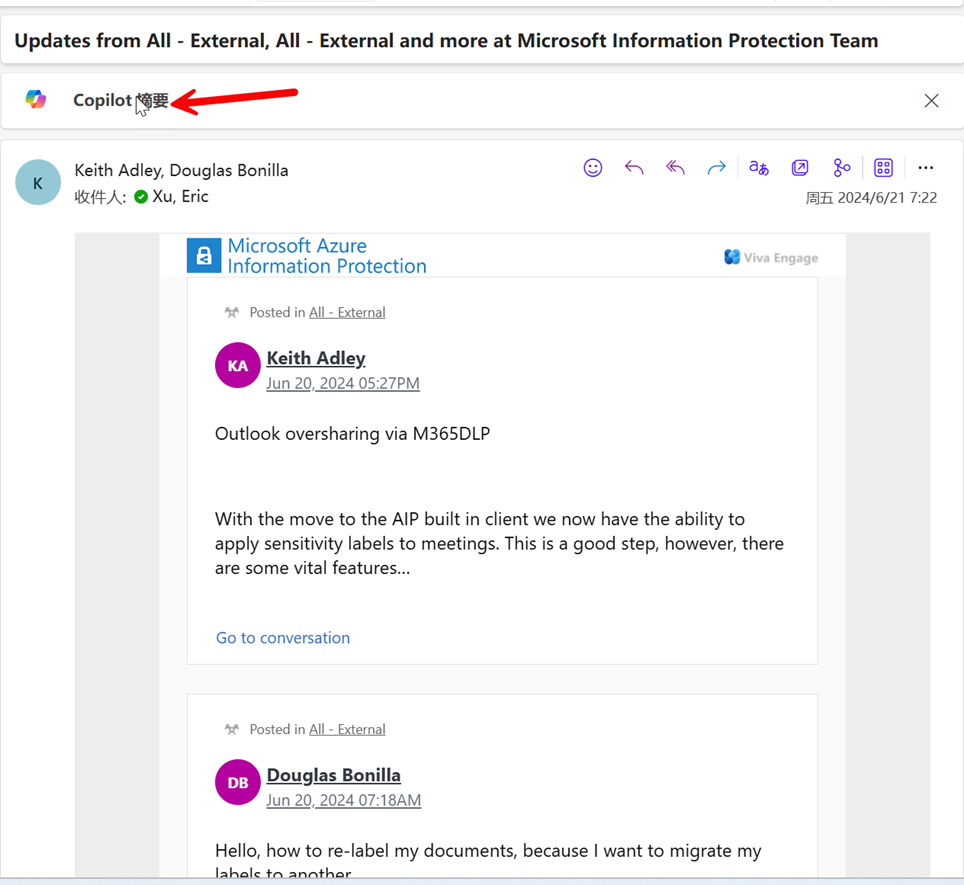Image resolution: width=964 pixels, height=885 pixels.
Task: Click the Viva Engage logo
Action: tap(771, 258)
